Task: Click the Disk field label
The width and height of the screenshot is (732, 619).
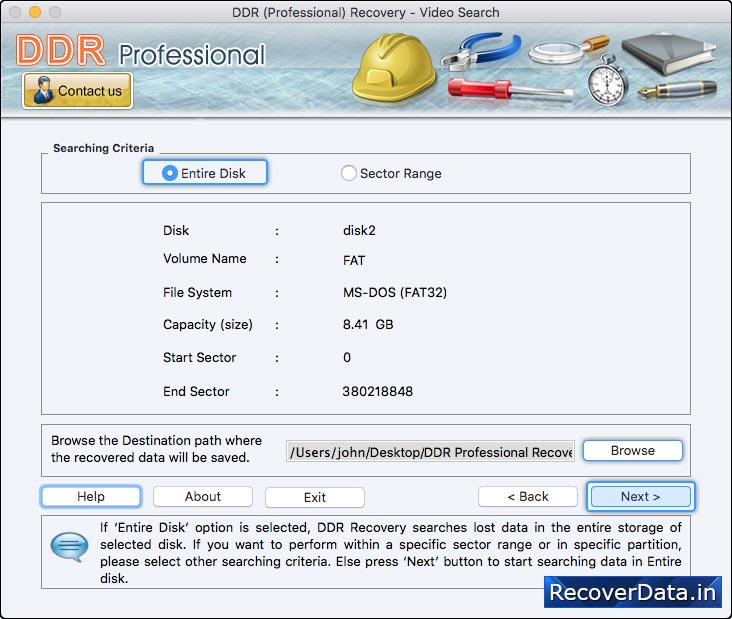Action: [x=176, y=231]
